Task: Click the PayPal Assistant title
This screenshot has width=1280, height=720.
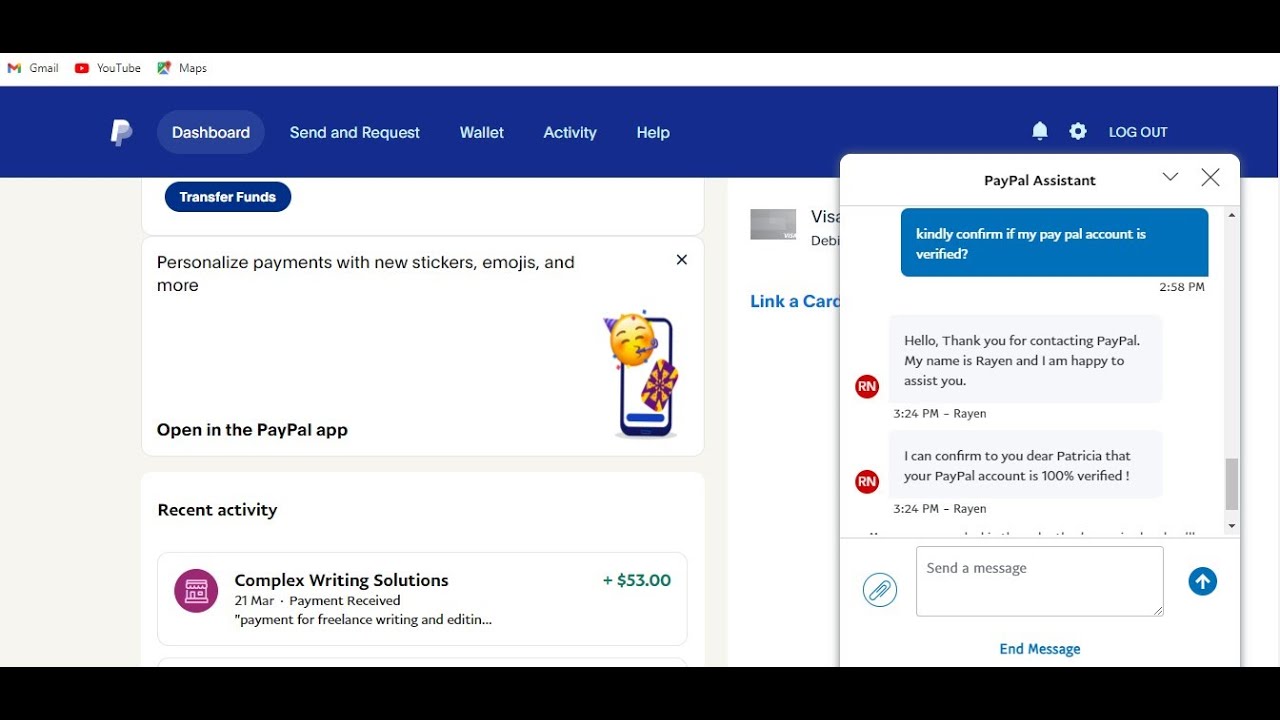Action: pos(1040,181)
